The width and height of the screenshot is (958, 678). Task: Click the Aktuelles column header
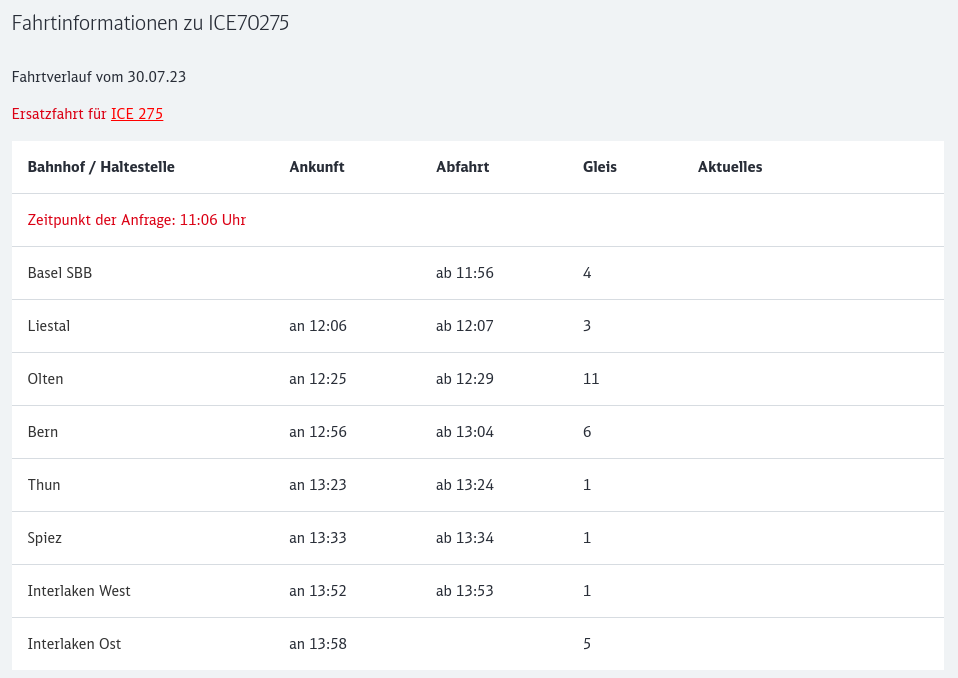coord(729,167)
